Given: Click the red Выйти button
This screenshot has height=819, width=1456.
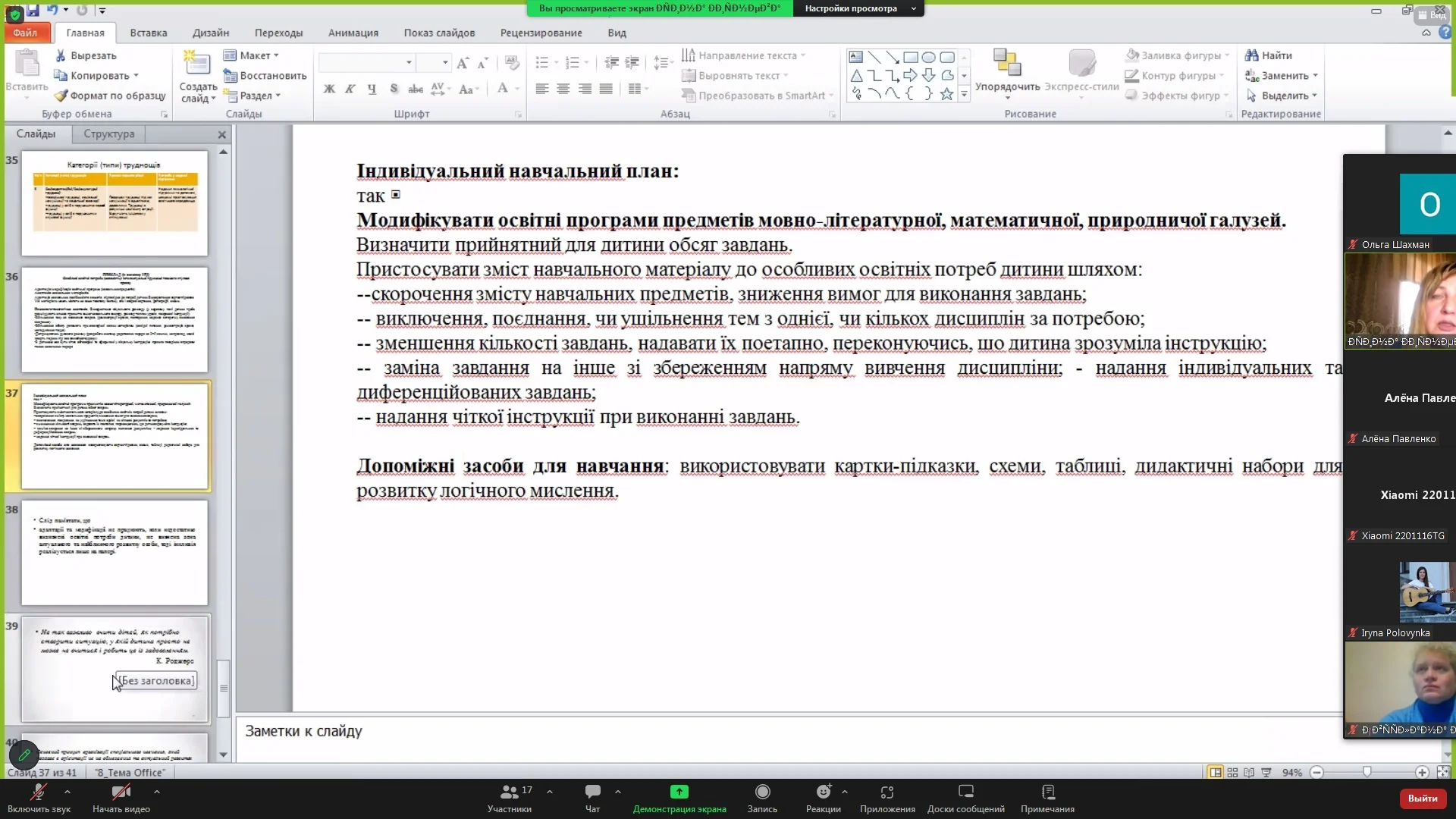Looking at the screenshot, I should (1422, 798).
